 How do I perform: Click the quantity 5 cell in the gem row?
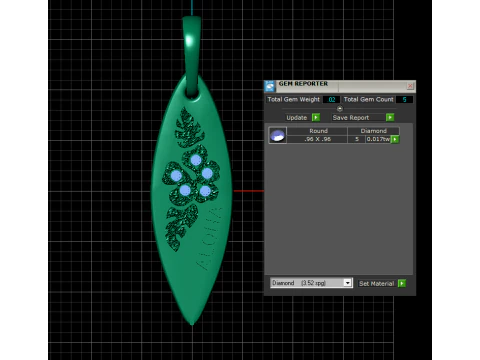click(357, 139)
